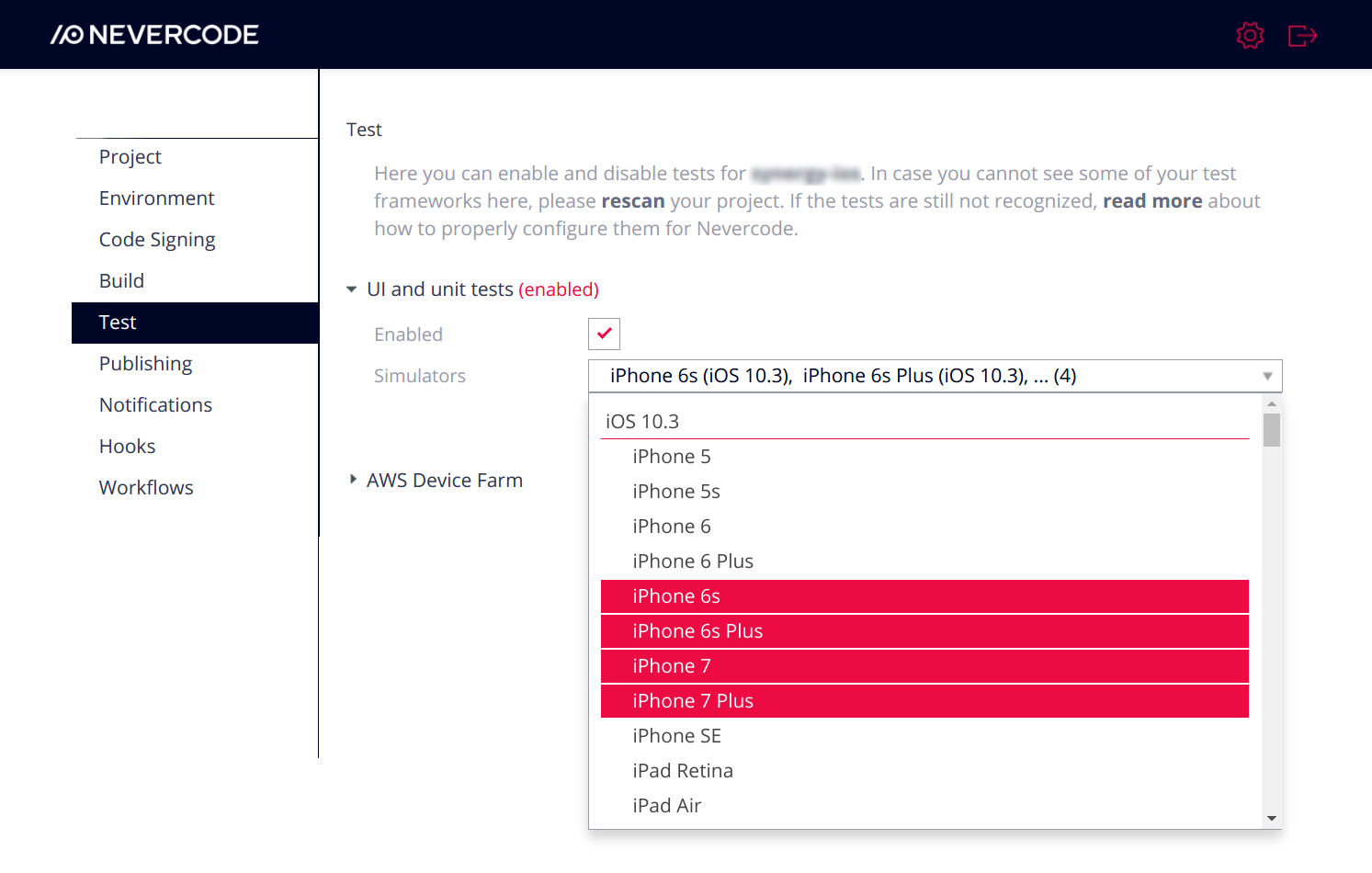The width and height of the screenshot is (1372, 873).
Task: Open the Publishing section
Action: pos(146,364)
